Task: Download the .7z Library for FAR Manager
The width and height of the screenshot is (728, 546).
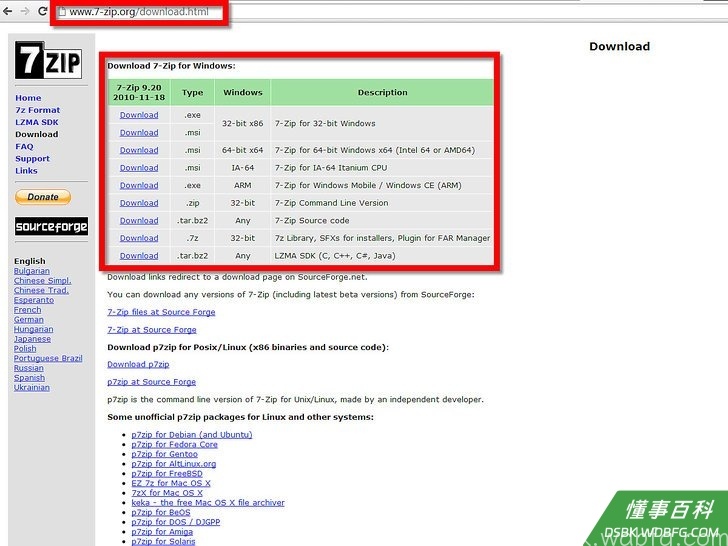Action: click(139, 238)
